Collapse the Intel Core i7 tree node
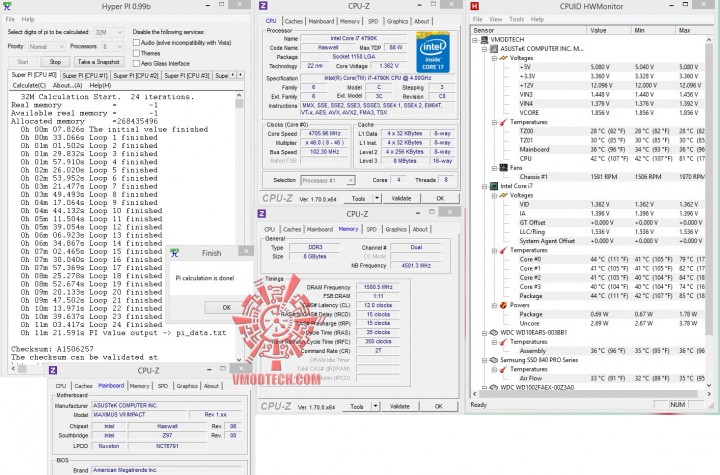Screen dimensions: 720x475 [x=484, y=187]
